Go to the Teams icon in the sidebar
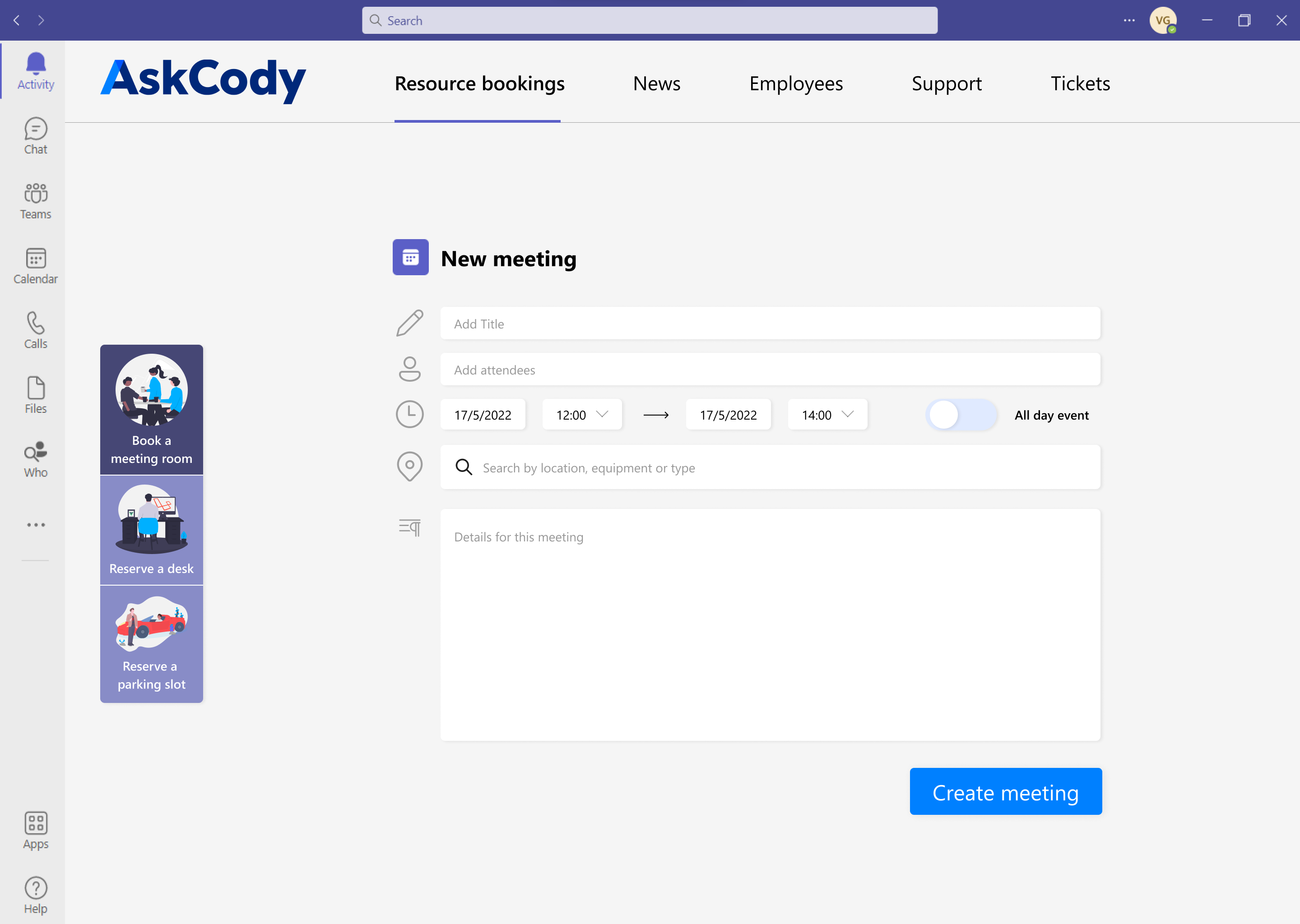 pos(35,201)
